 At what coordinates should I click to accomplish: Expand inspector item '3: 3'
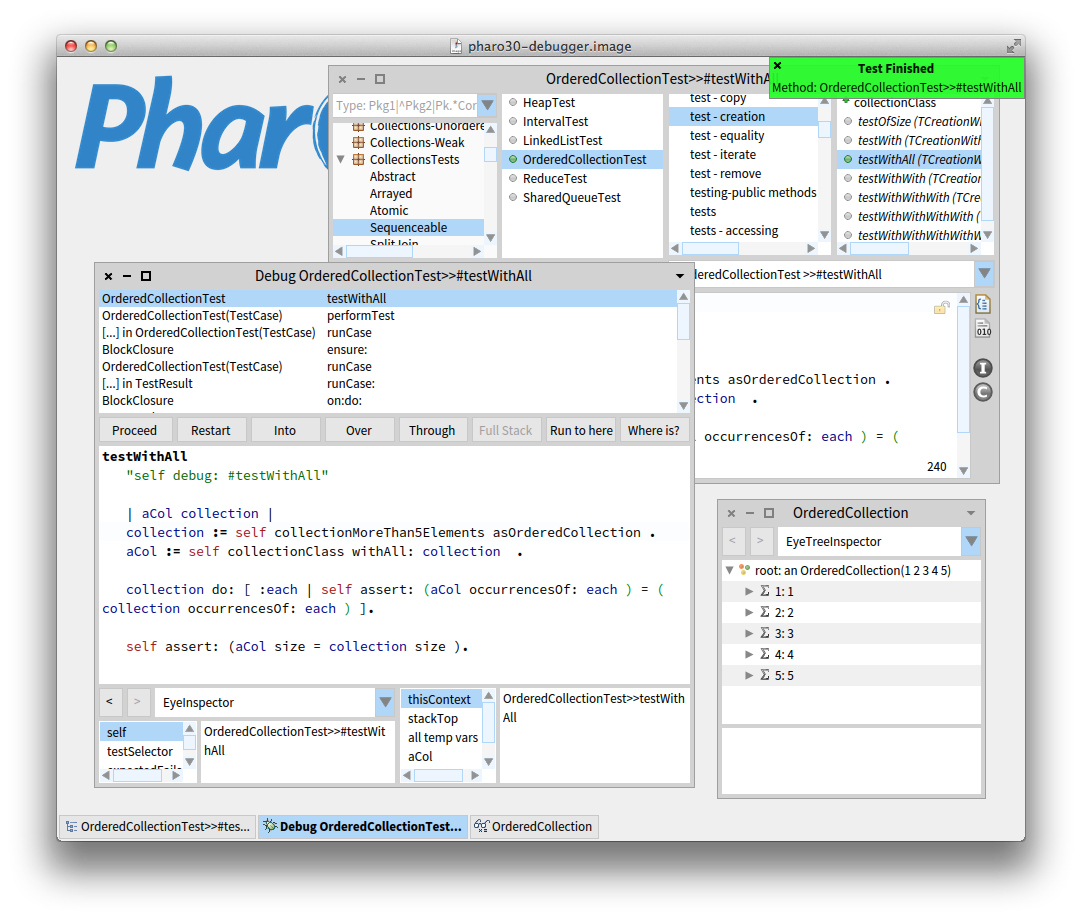[x=749, y=634]
